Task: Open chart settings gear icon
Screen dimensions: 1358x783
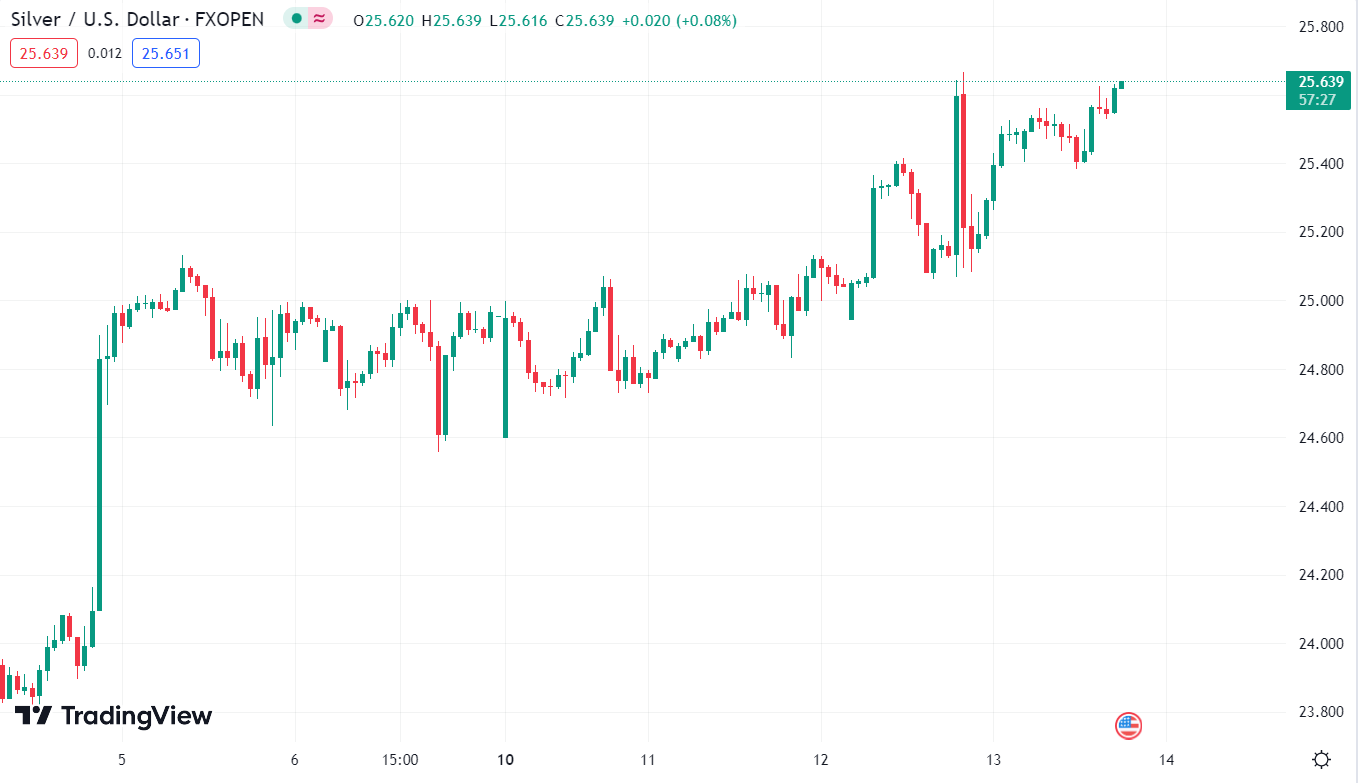Action: 1321,759
